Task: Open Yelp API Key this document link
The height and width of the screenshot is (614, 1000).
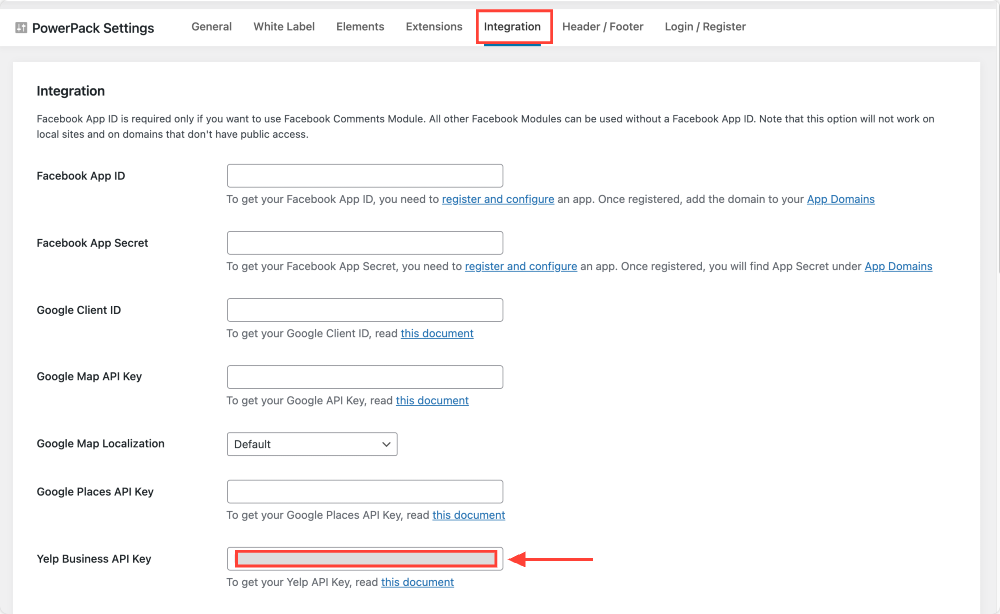Action: tap(417, 582)
